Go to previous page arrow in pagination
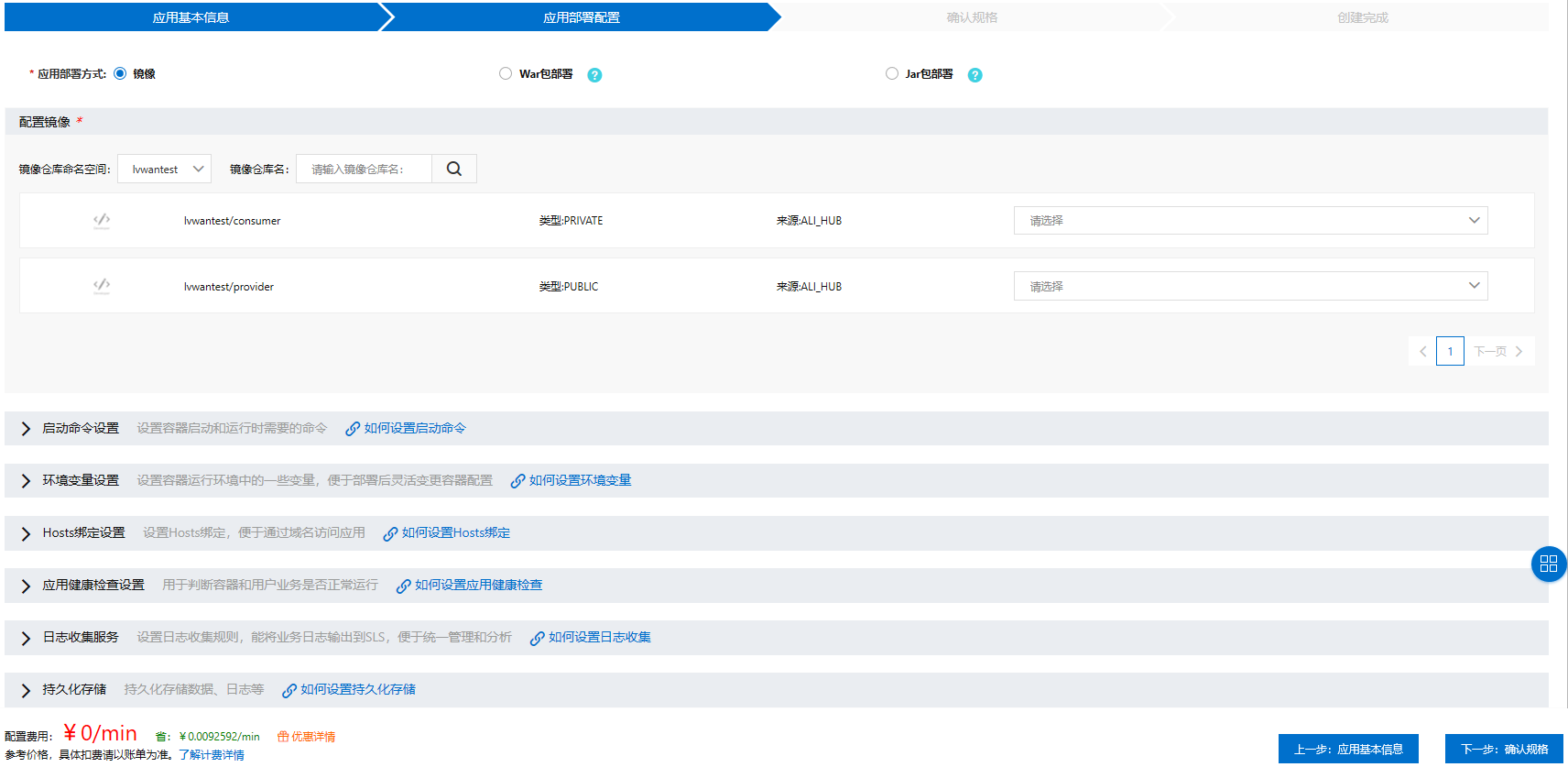The image size is (1568, 767). click(x=1422, y=351)
